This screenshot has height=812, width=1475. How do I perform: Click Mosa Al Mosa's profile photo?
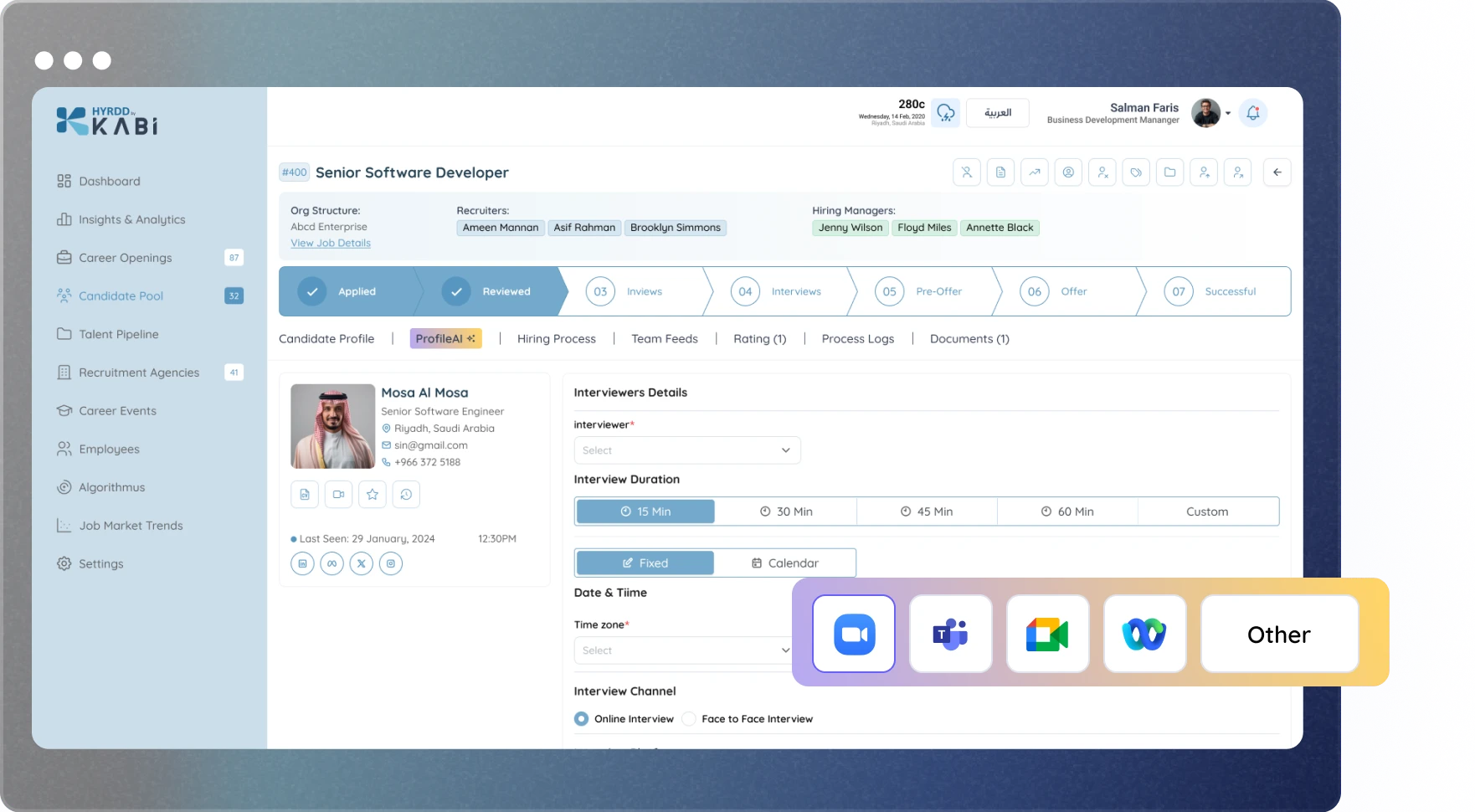click(332, 426)
